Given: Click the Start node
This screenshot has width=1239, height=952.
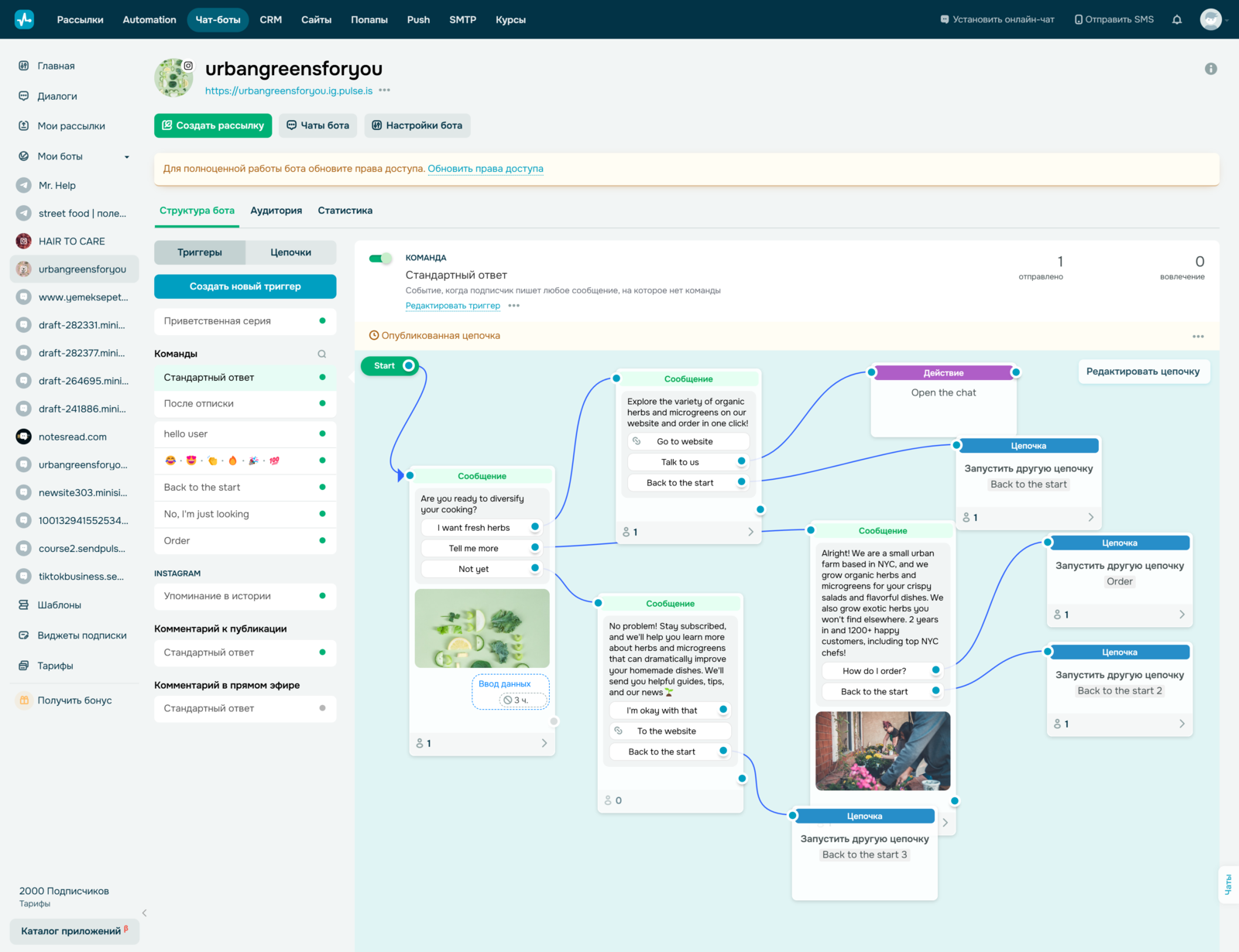Looking at the screenshot, I should coord(390,365).
